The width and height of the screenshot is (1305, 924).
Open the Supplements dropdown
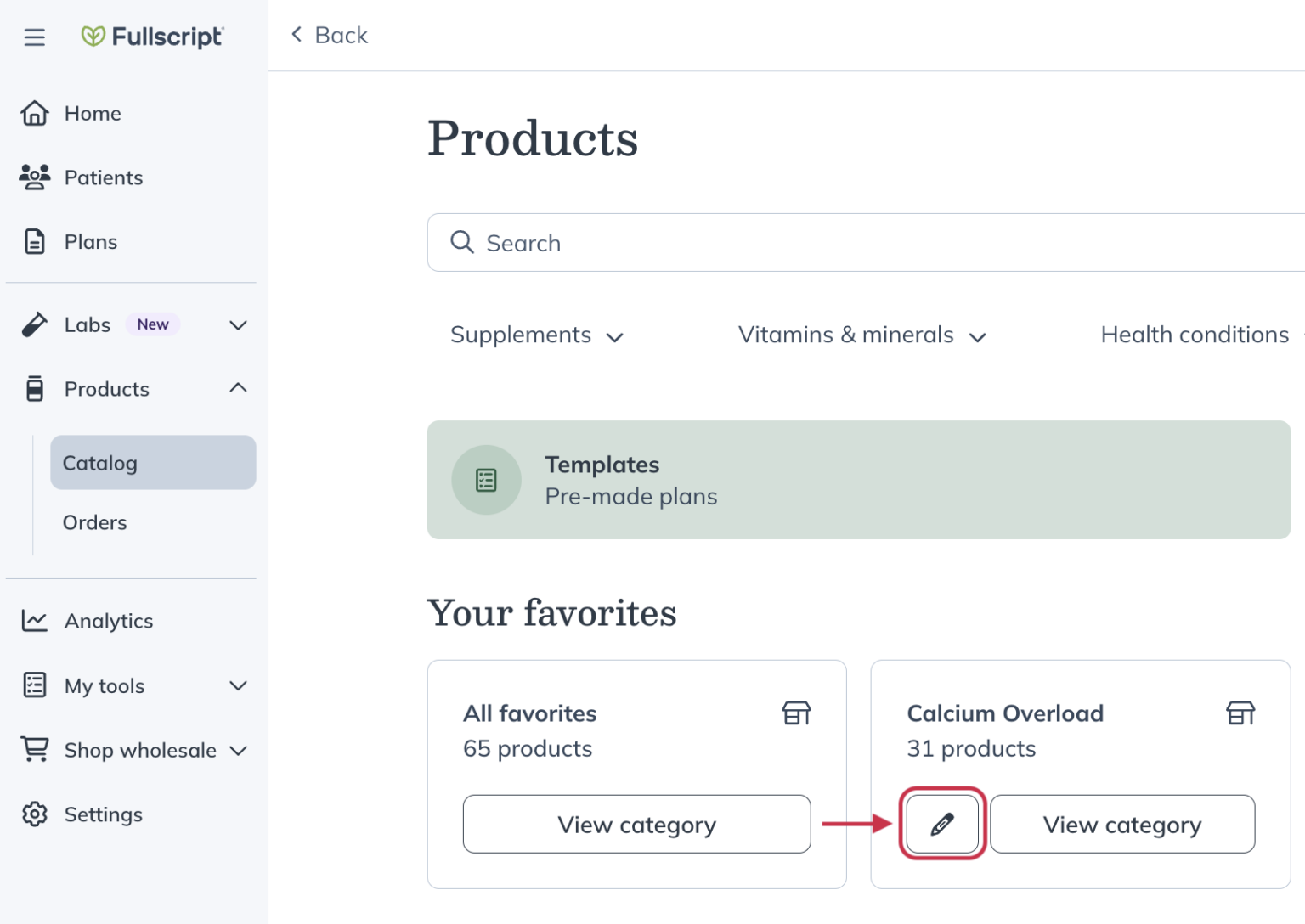(x=537, y=335)
